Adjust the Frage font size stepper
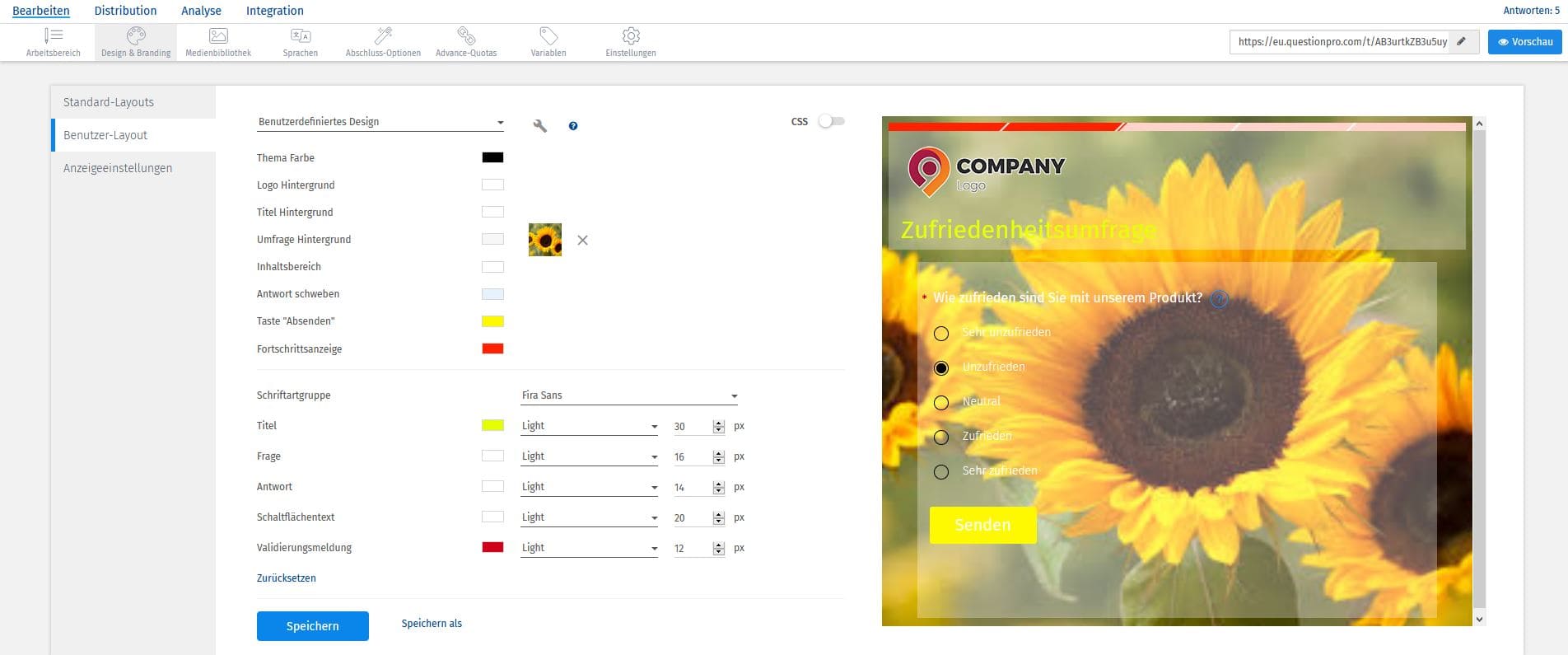1568x655 pixels. tap(719, 457)
